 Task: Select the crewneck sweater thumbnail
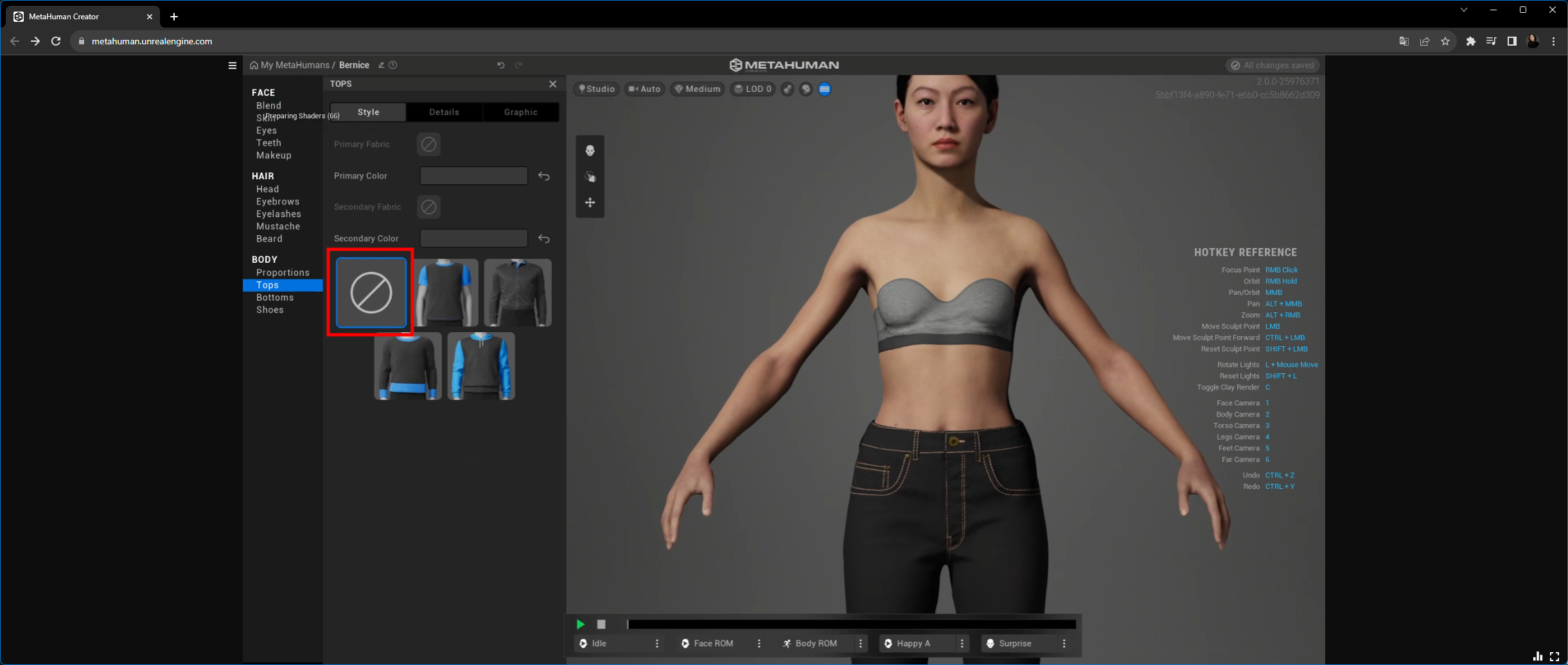(408, 366)
